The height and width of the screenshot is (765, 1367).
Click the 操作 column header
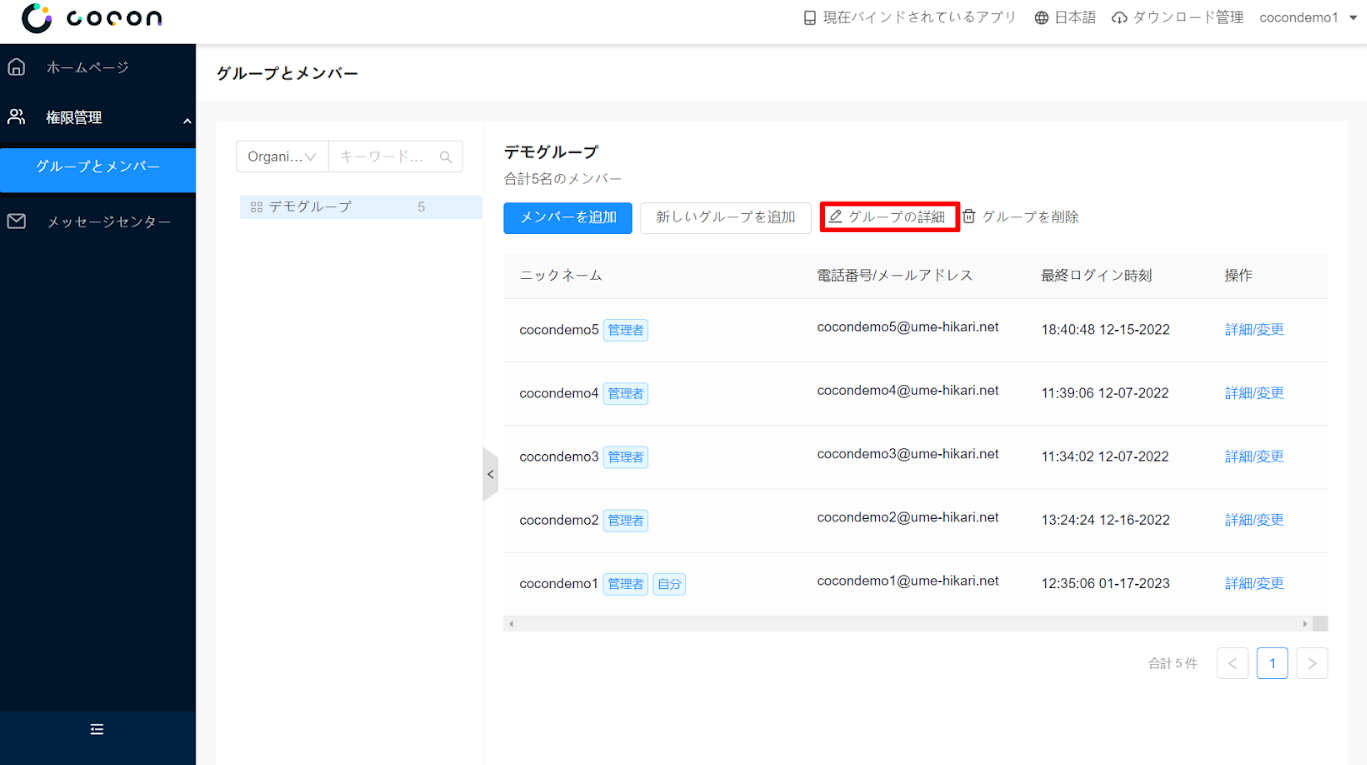[x=1238, y=275]
